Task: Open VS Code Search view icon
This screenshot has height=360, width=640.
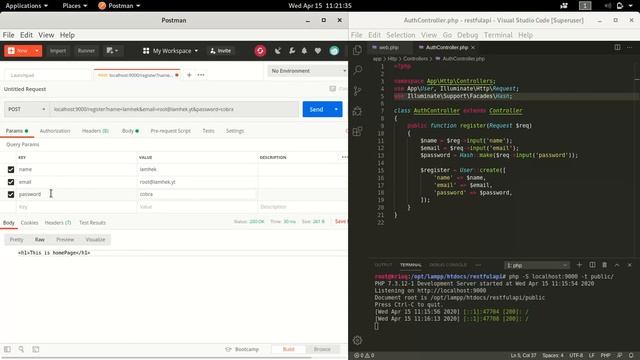Action: click(358, 70)
